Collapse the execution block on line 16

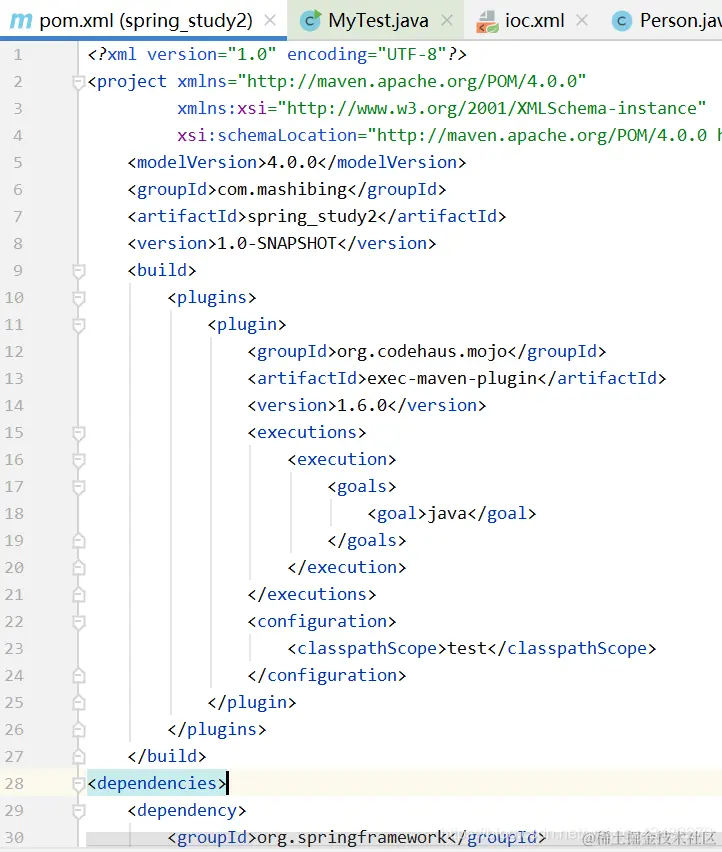click(x=79, y=460)
